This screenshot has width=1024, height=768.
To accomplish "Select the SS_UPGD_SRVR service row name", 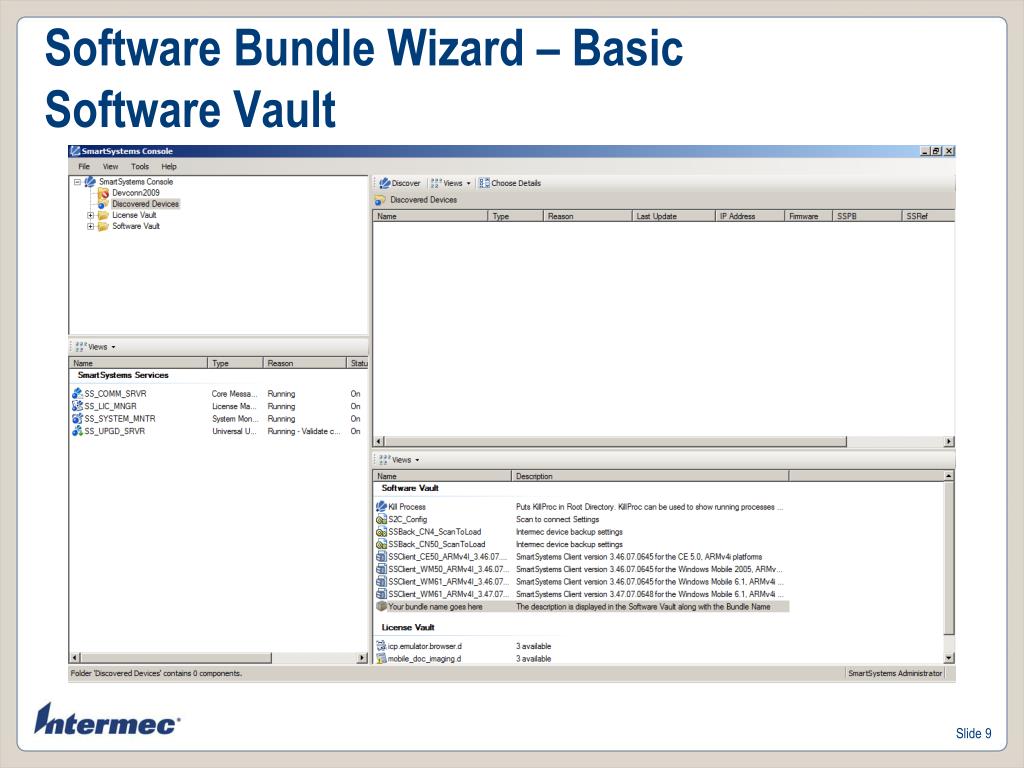I will [115, 431].
